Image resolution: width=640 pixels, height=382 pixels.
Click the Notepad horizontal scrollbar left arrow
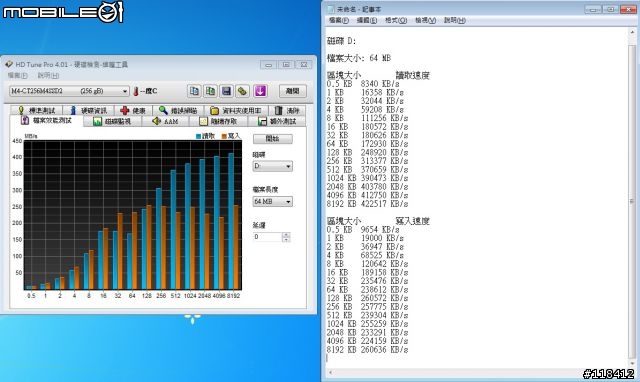(x=331, y=372)
